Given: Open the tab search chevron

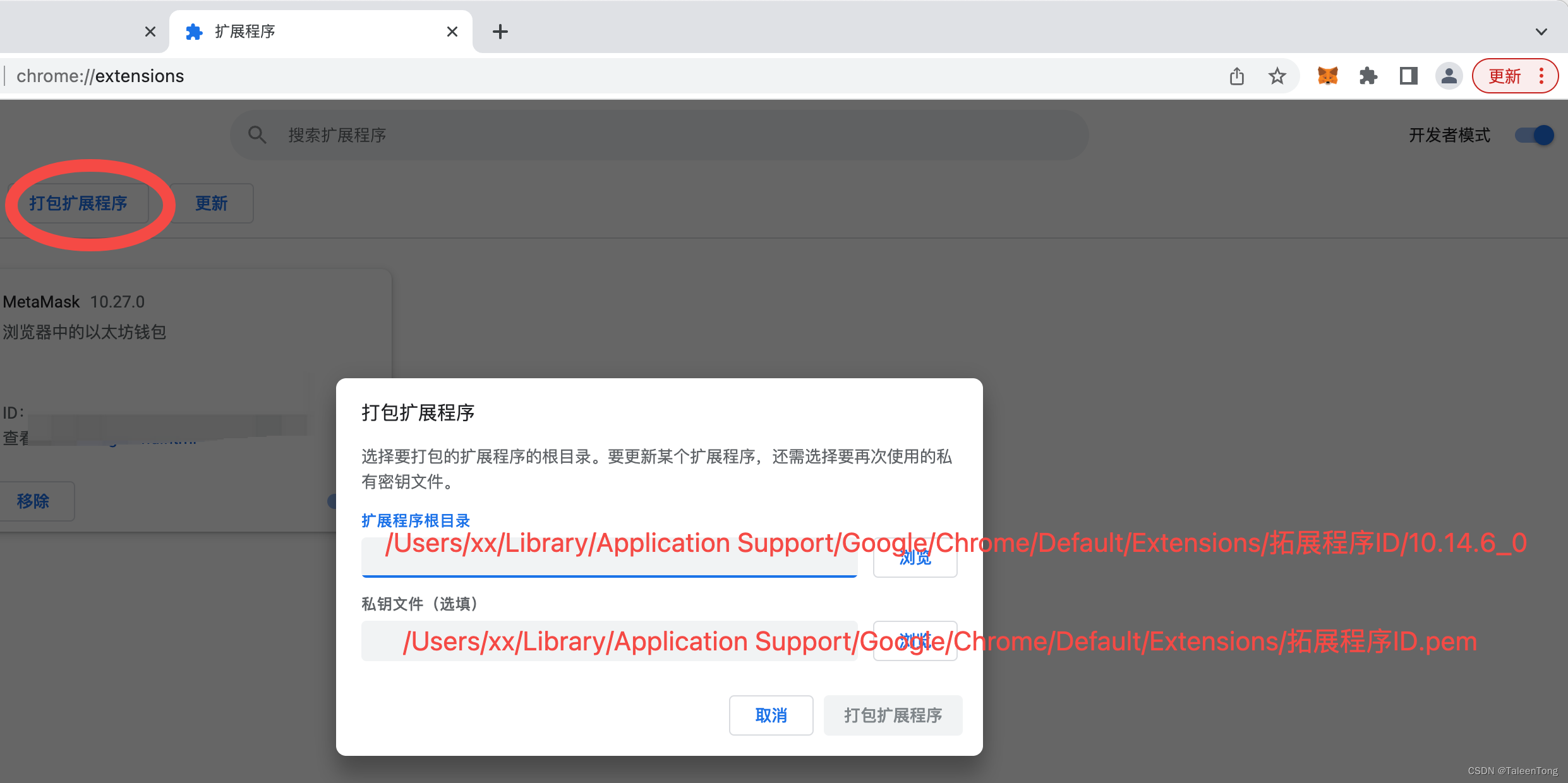Looking at the screenshot, I should (x=1541, y=31).
